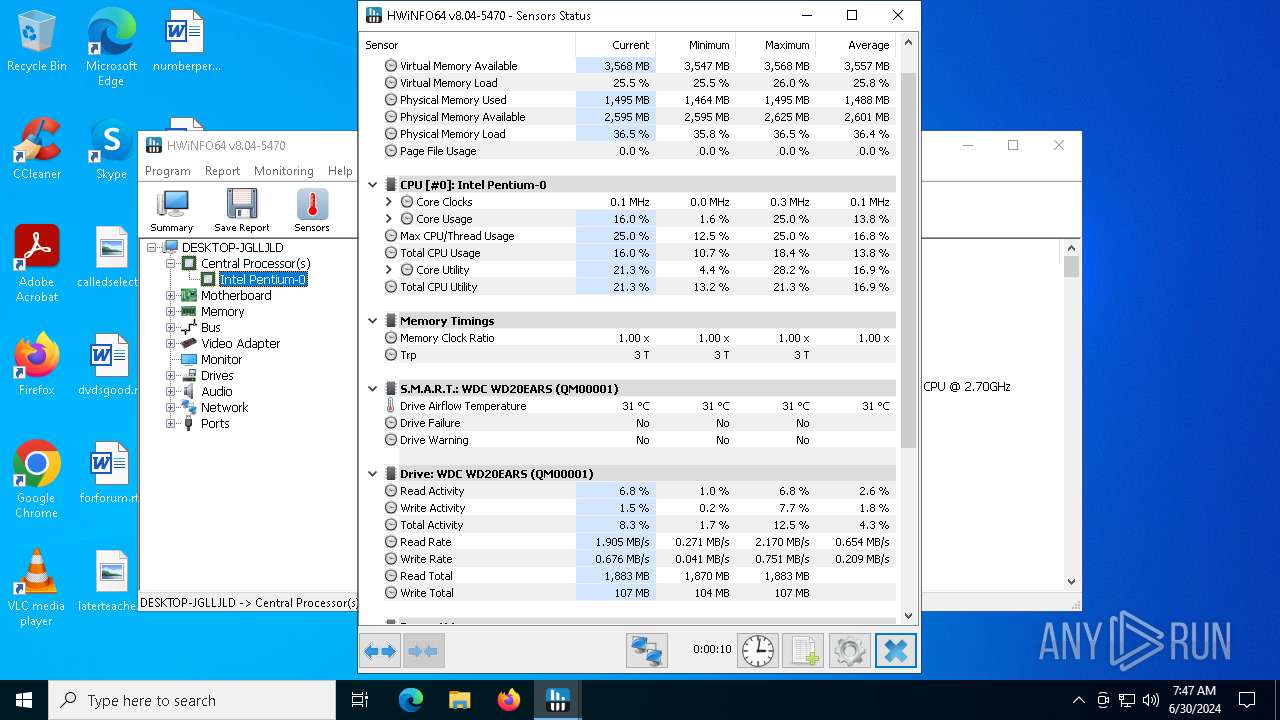1280x720 pixels.
Task: Open sensor settings gear icon
Action: tap(849, 651)
